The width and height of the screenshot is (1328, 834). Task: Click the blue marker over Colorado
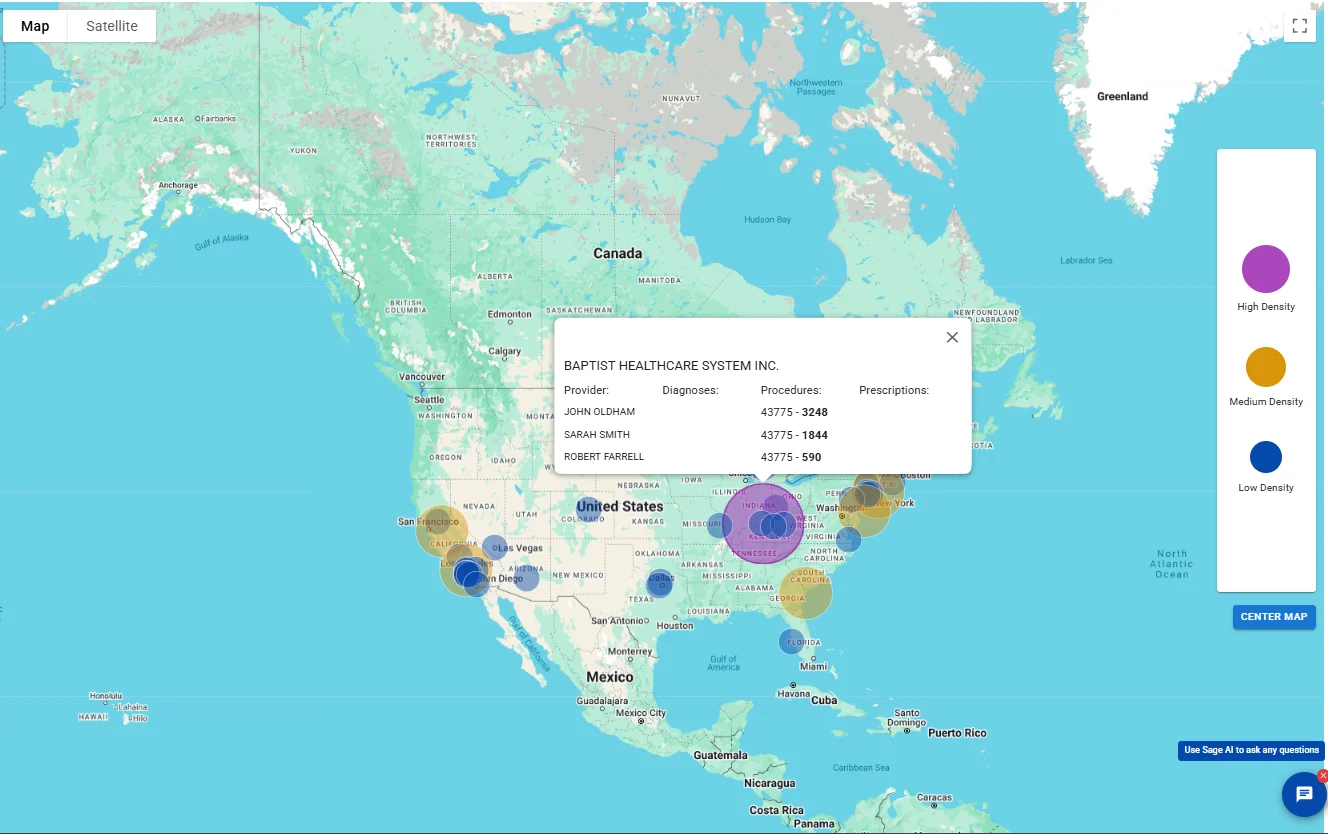coord(589,510)
